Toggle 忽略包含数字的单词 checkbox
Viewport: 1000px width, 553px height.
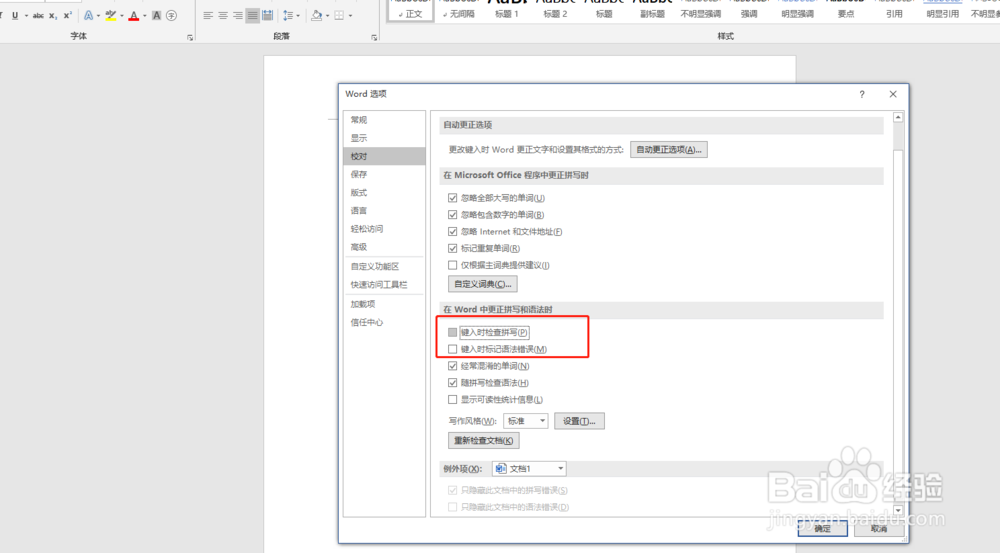pyautogui.click(x=452, y=215)
